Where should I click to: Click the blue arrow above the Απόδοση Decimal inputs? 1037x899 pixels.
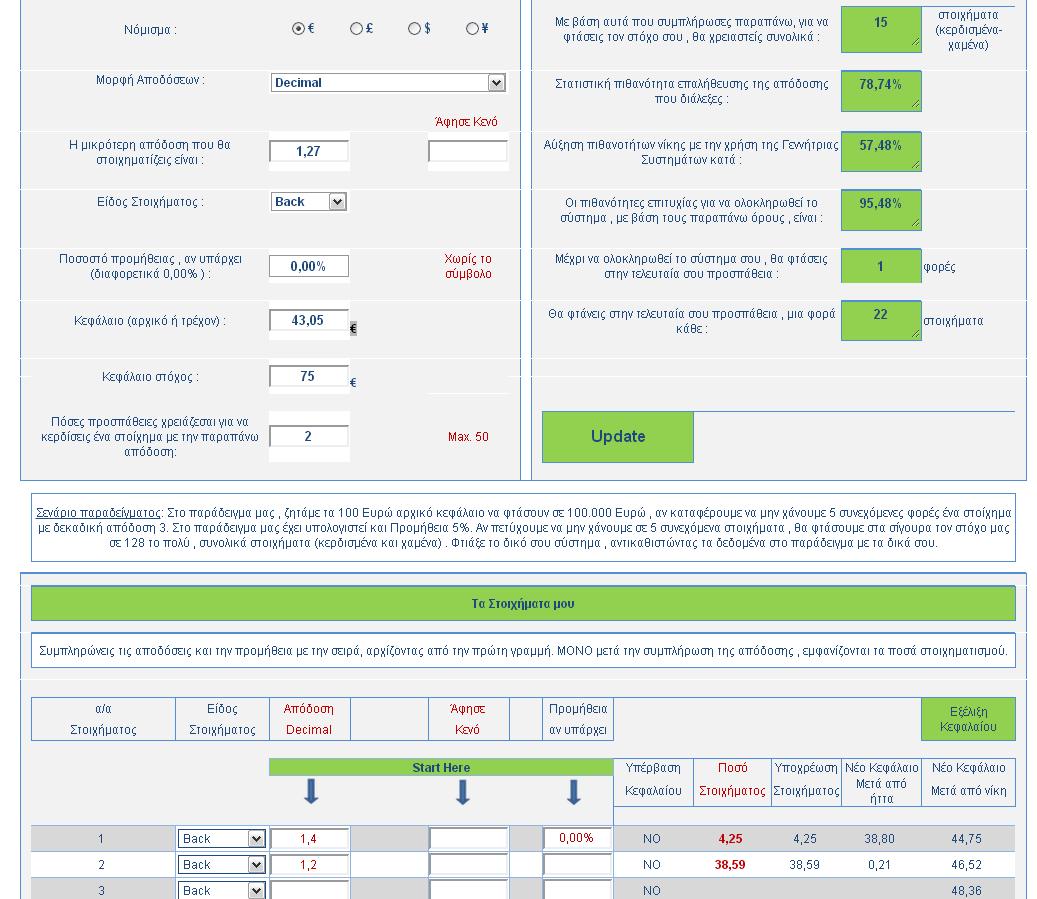(x=311, y=791)
